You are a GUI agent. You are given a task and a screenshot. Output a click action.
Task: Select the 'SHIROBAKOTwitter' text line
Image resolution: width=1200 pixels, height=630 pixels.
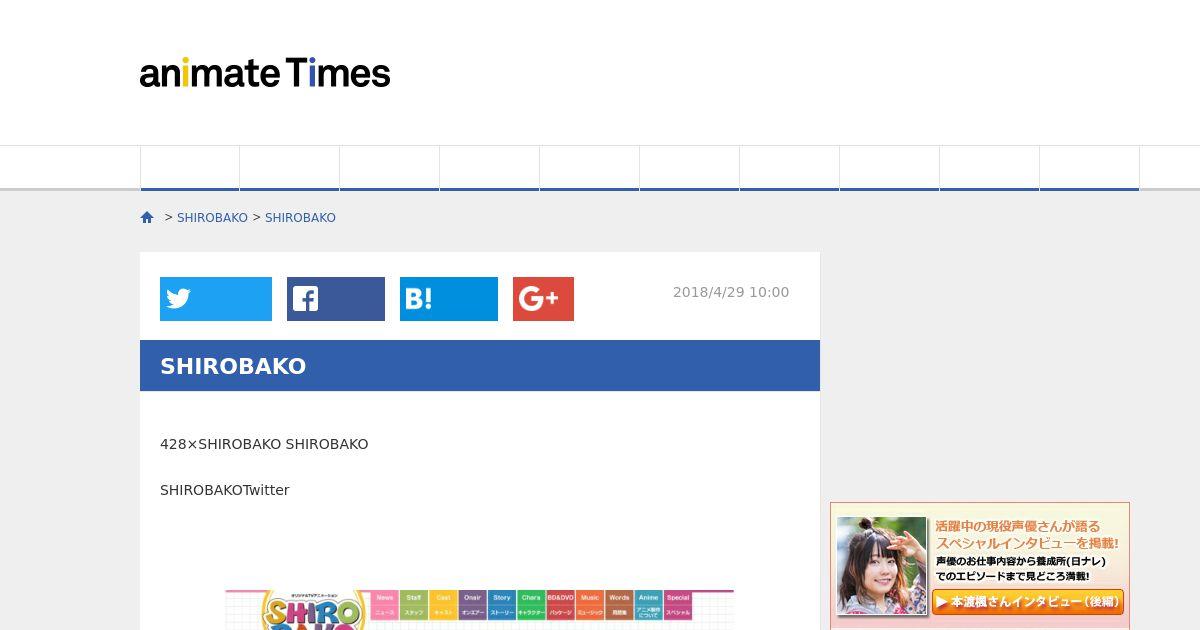tap(225, 490)
